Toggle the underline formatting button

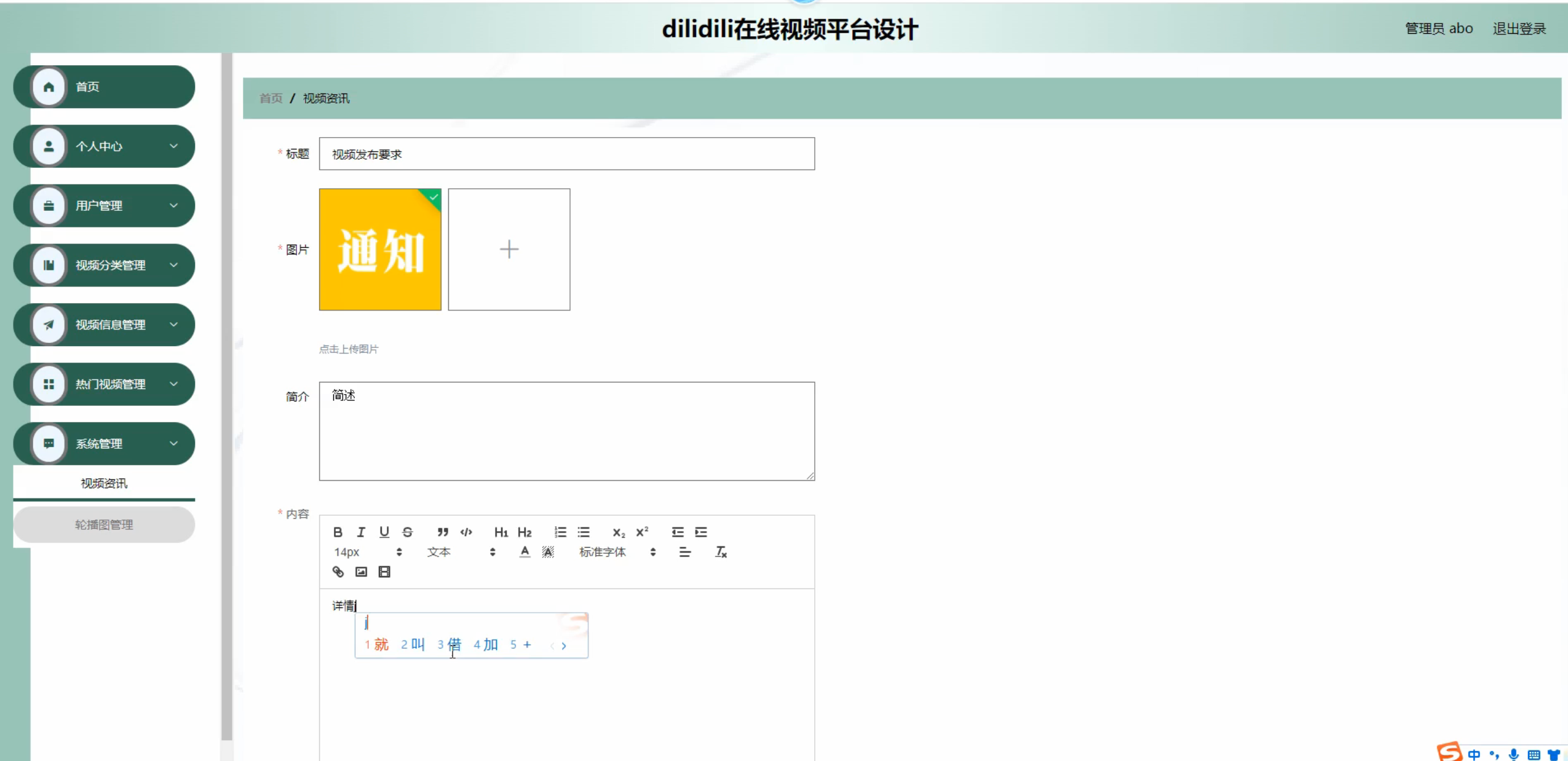tap(384, 532)
